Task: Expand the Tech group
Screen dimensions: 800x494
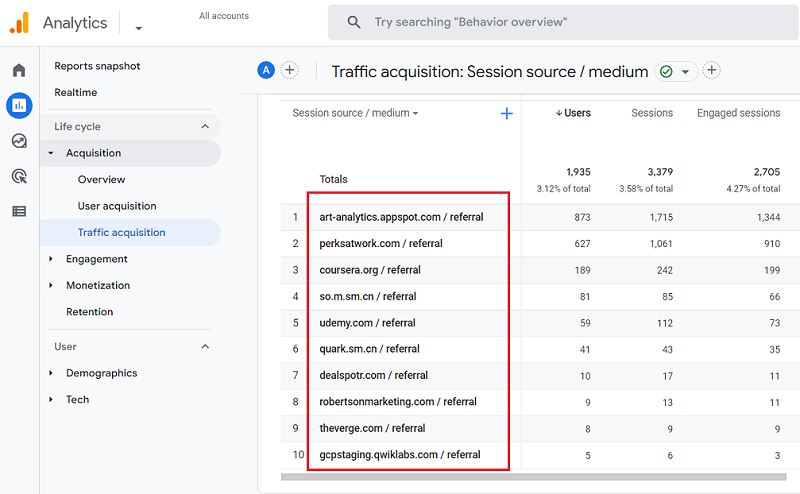Action: 51,400
